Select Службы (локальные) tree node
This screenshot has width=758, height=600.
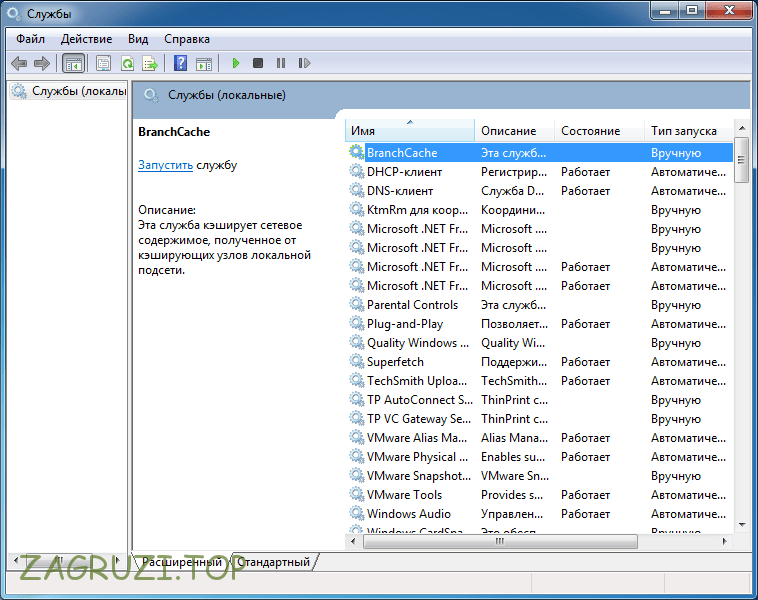click(69, 91)
